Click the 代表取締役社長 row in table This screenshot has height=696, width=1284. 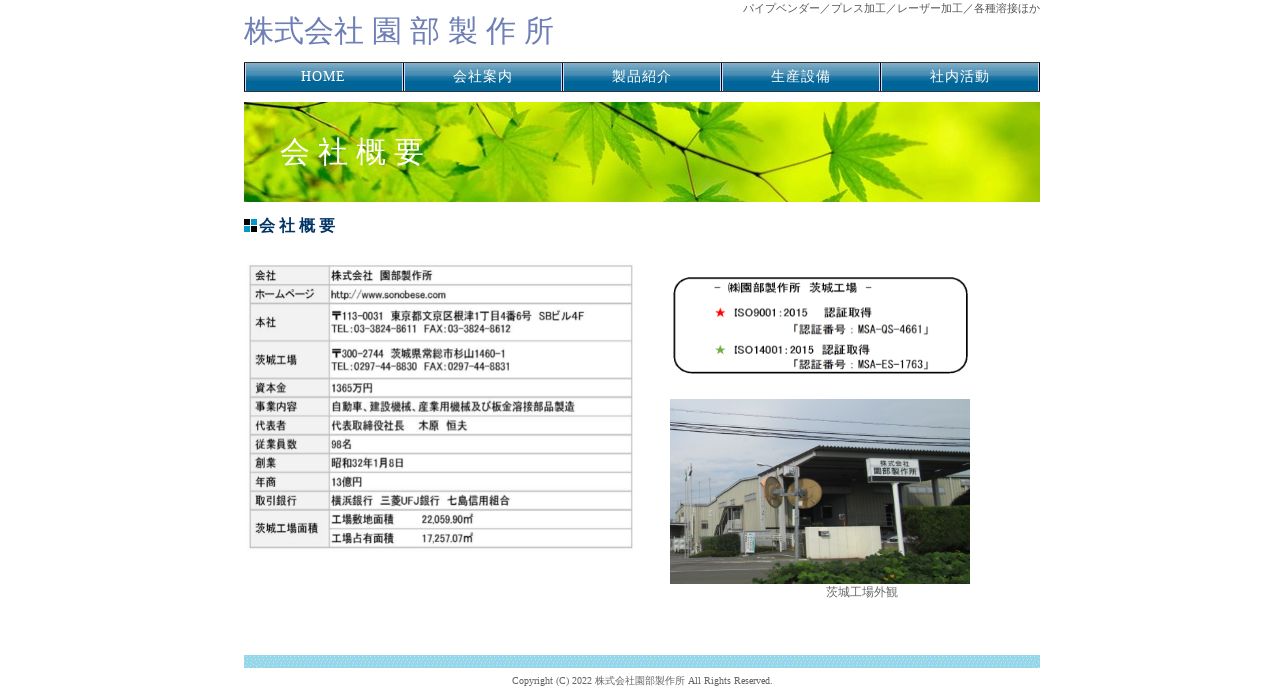441,425
